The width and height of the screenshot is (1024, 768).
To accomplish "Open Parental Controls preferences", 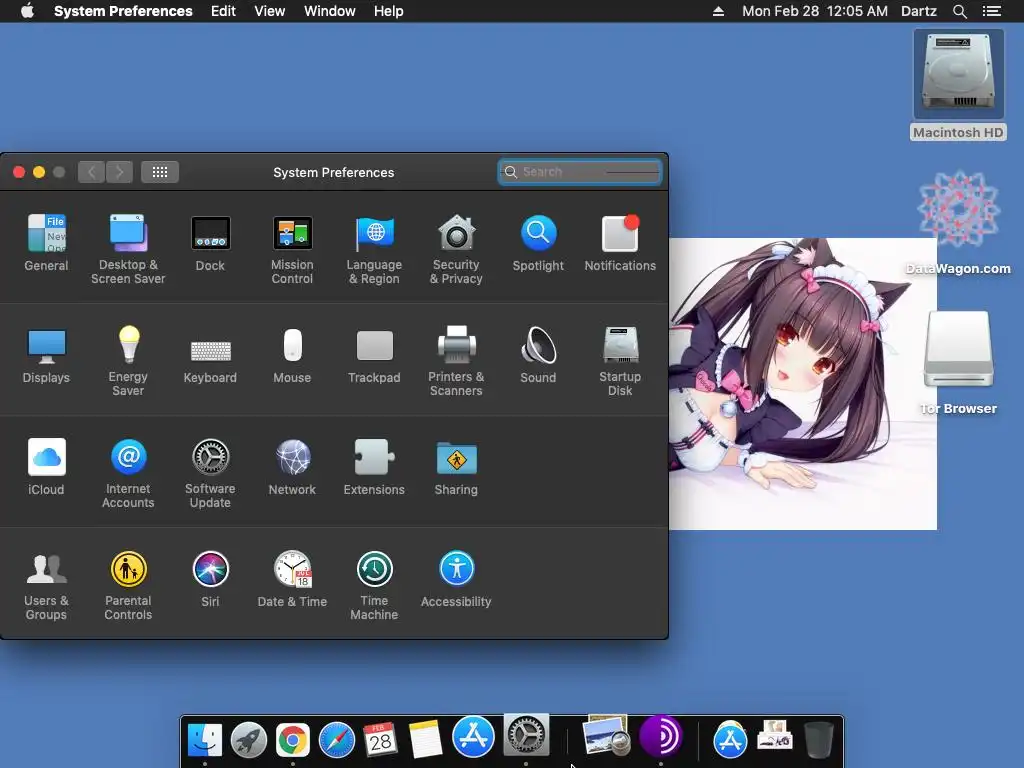I will (128, 585).
